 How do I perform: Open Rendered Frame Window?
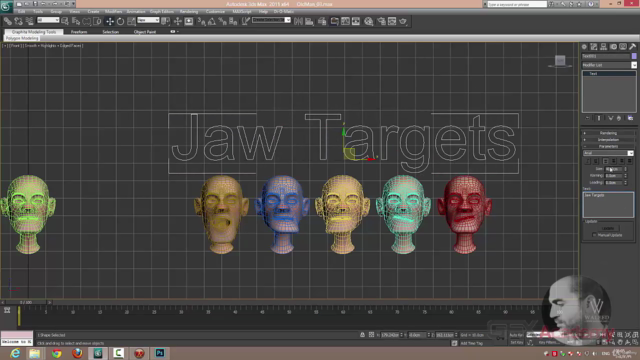click(x=392, y=21)
